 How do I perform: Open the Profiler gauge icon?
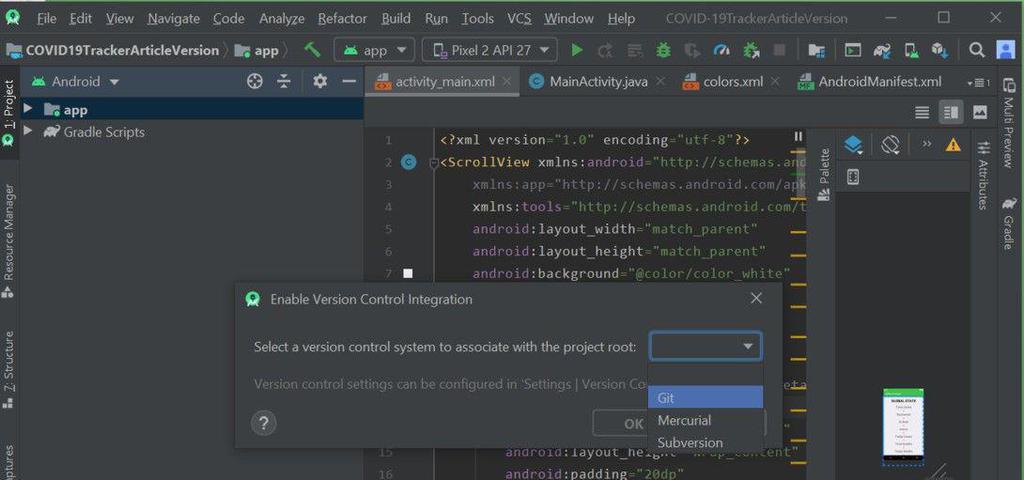(721, 50)
